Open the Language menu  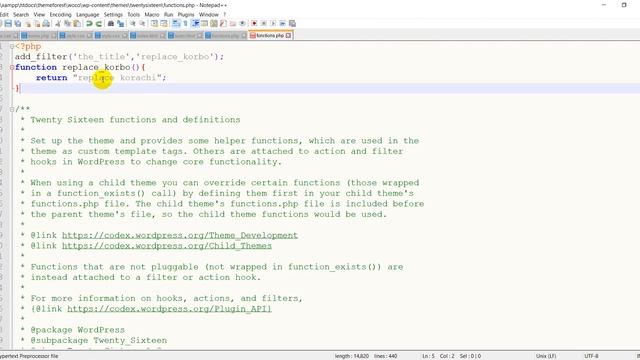[87, 15]
